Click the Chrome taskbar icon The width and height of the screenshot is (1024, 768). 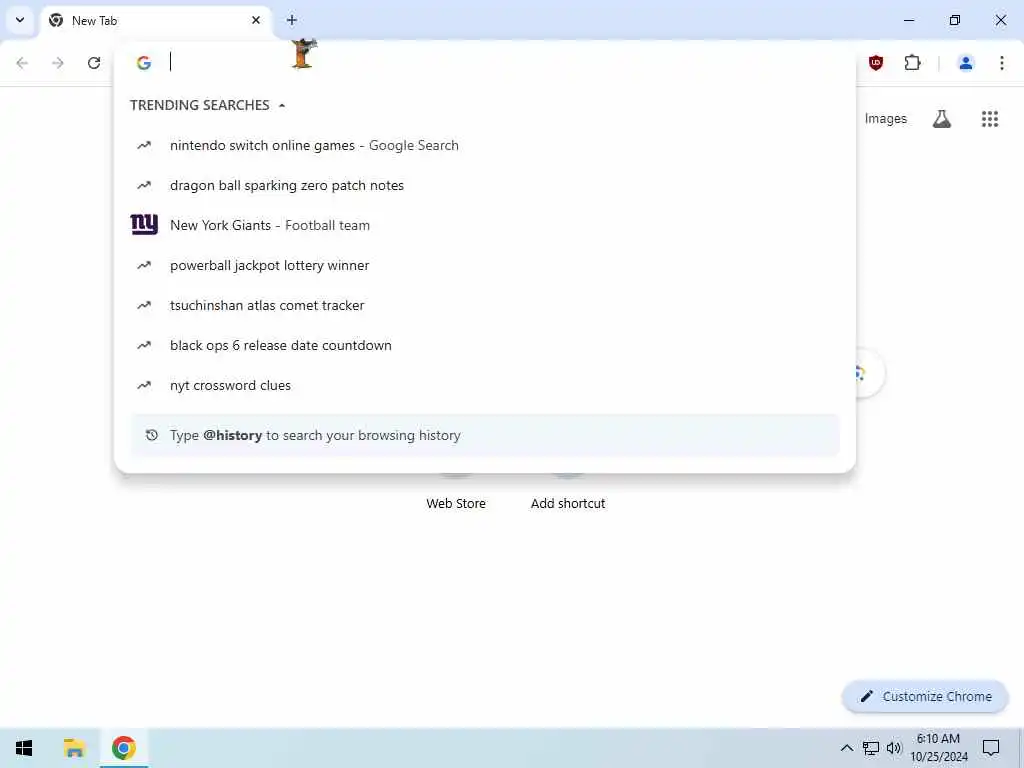coord(123,748)
